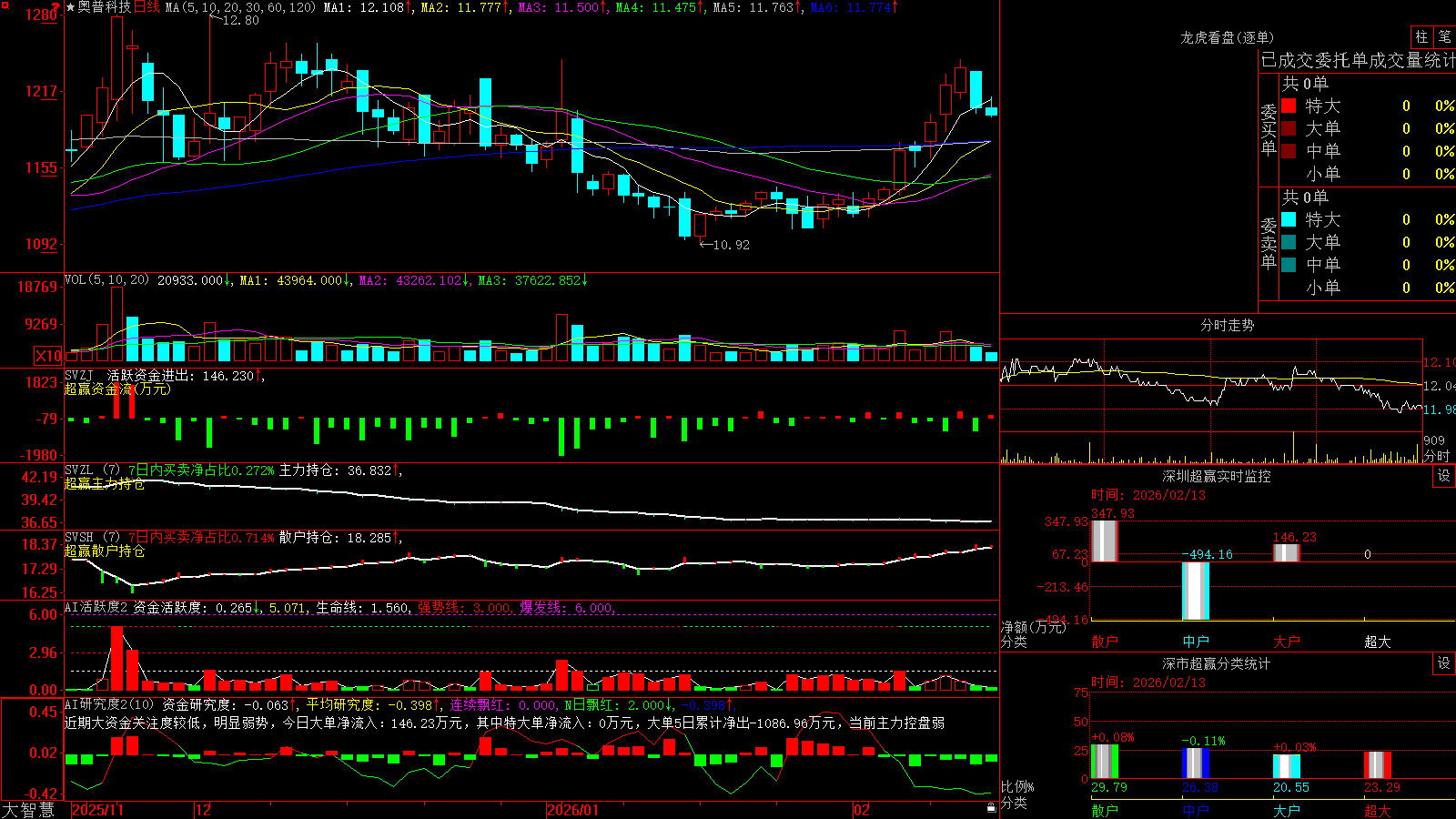This screenshot has width=1456, height=819.
Task: Click the 1217 price axis label
Action: [42, 91]
